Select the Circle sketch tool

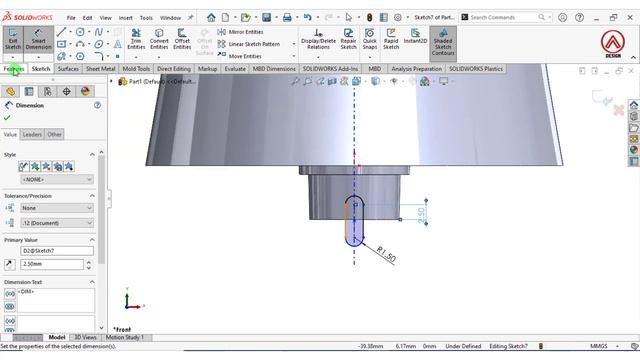point(80,32)
